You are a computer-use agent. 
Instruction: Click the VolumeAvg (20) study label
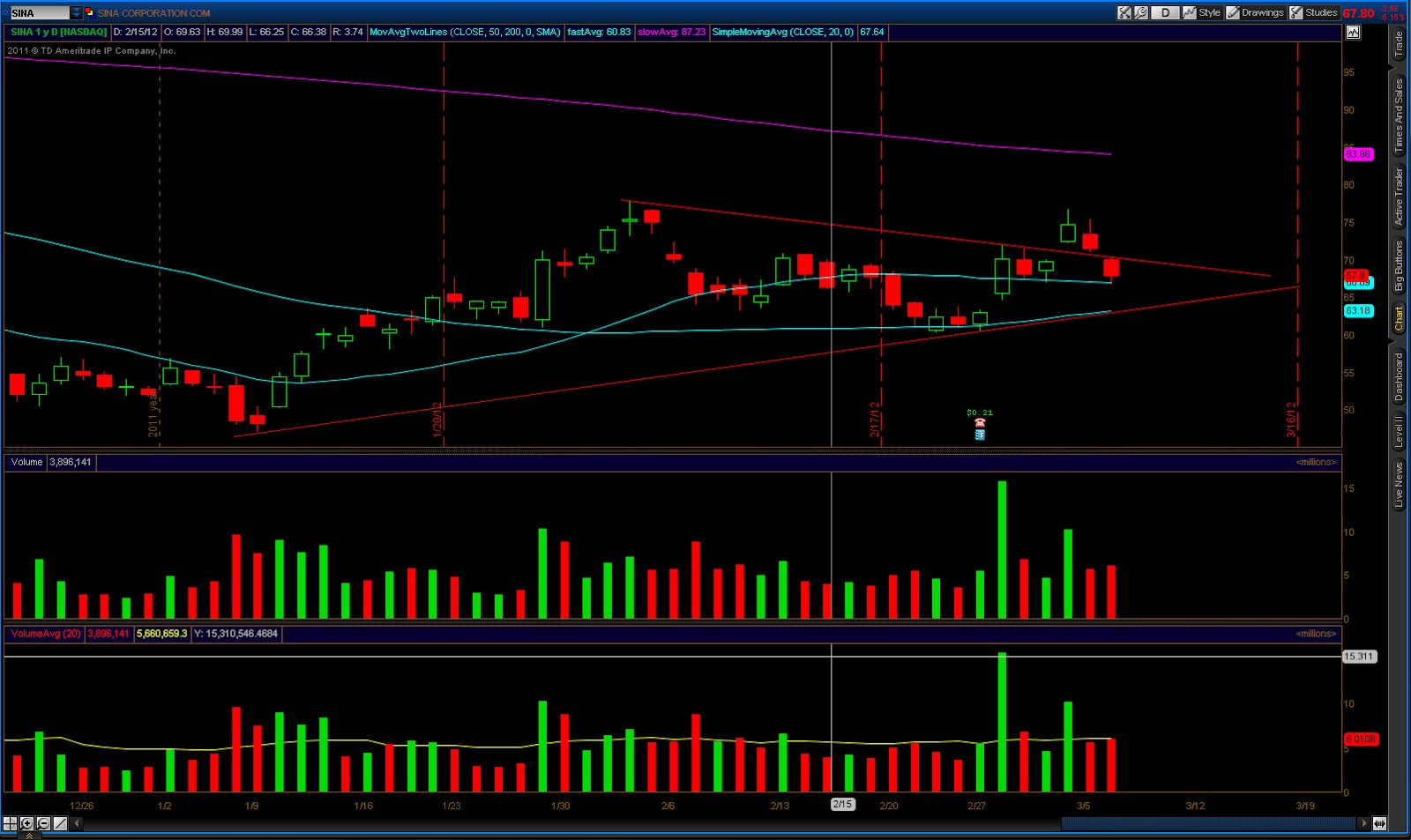(x=46, y=634)
